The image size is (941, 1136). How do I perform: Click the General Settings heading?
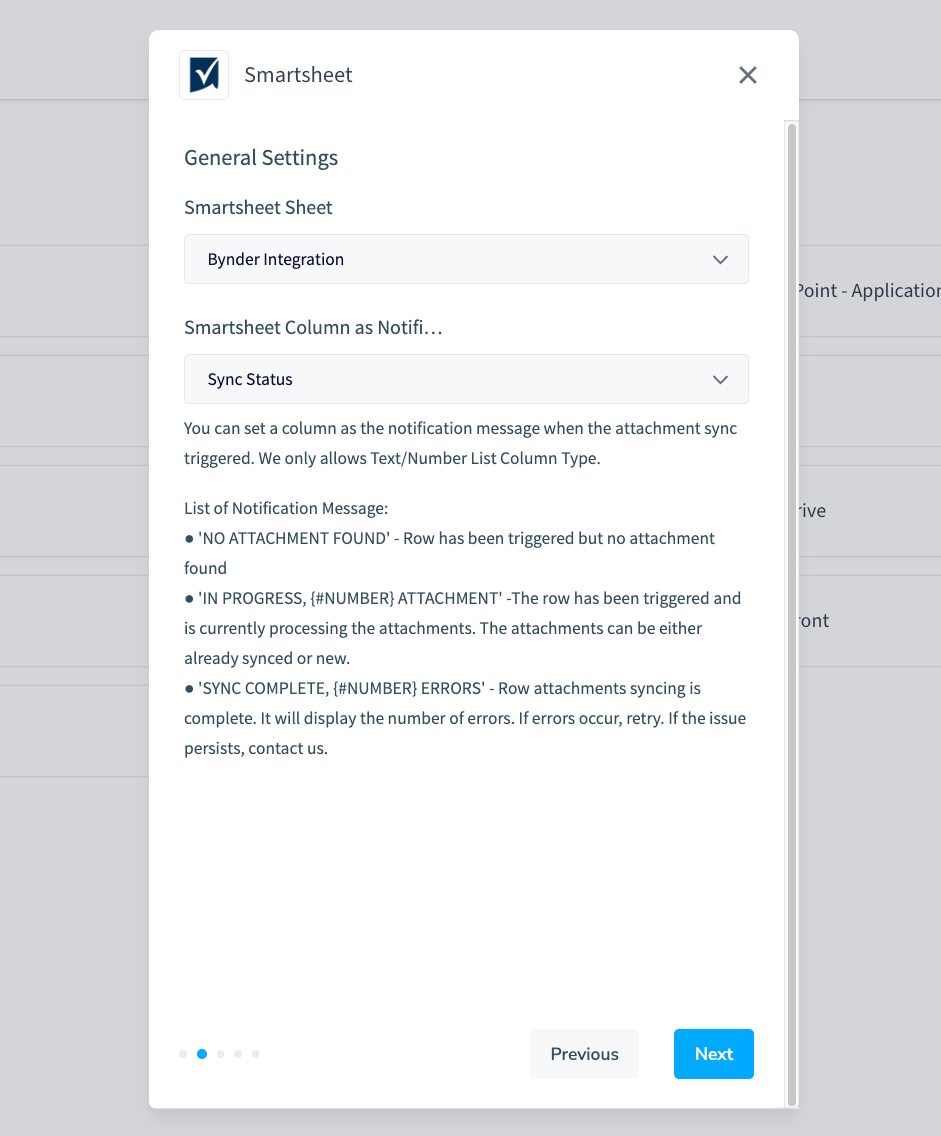tap(260, 157)
